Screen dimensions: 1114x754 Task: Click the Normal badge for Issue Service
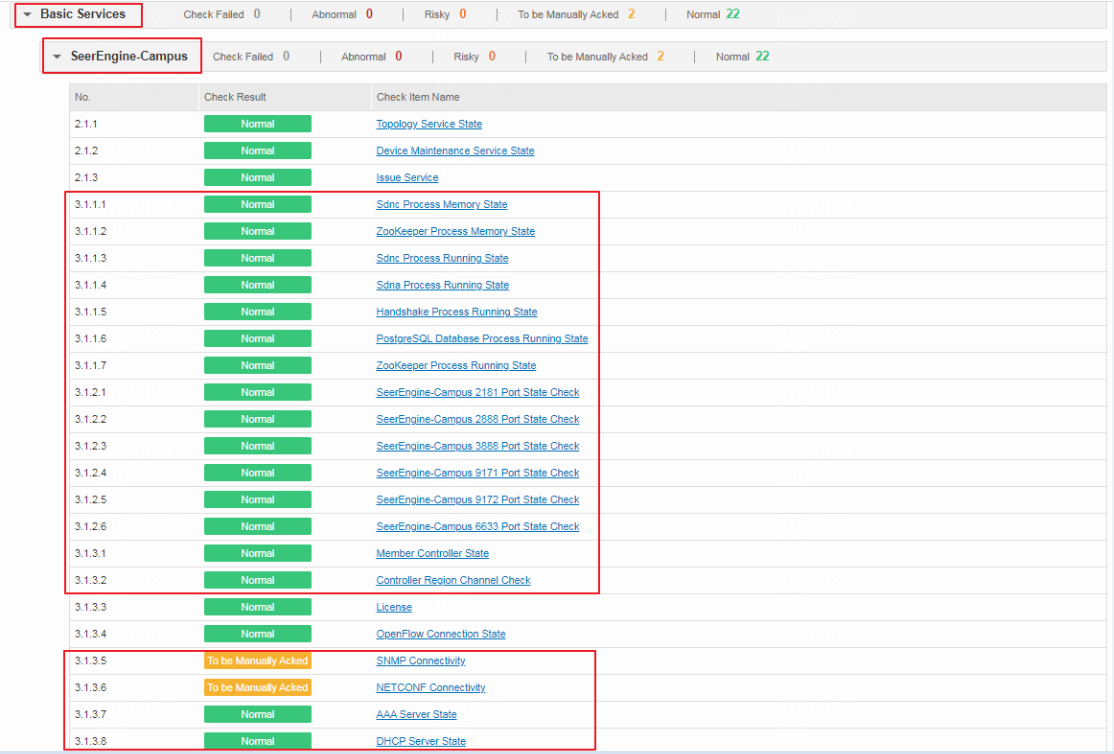click(257, 178)
